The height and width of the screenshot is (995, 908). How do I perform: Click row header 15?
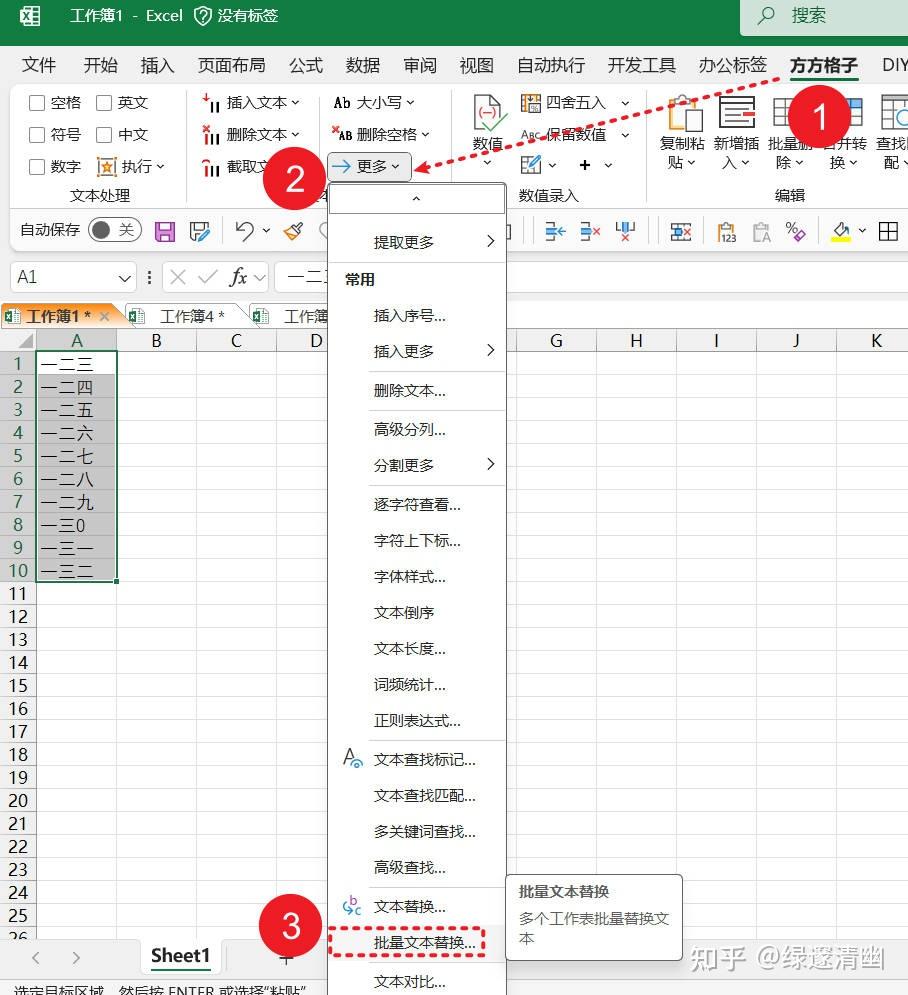18,685
